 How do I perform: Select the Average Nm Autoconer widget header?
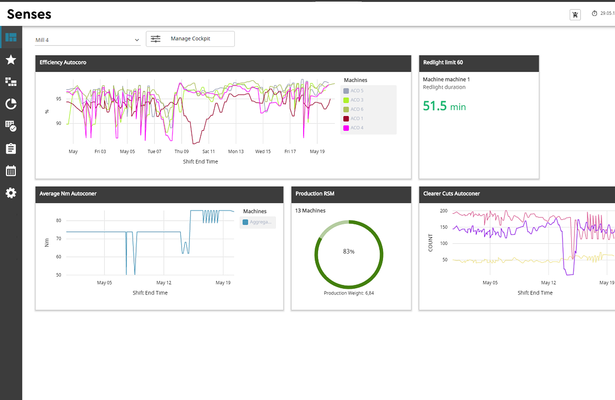tap(159, 195)
